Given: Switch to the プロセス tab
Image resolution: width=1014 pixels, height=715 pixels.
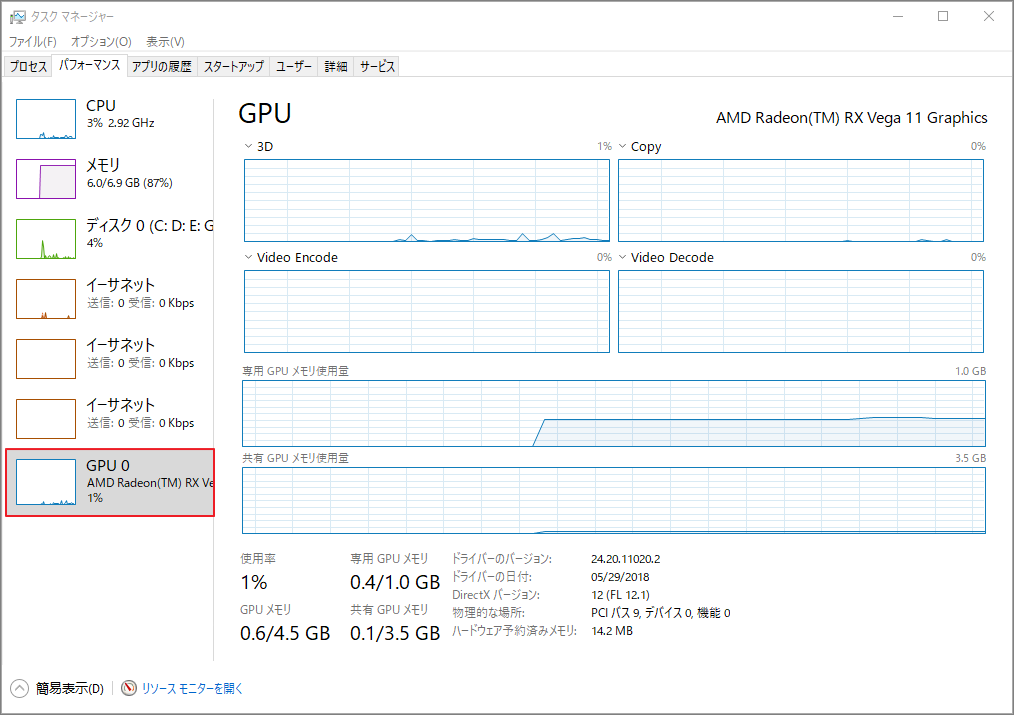Looking at the screenshot, I should coord(27,65).
